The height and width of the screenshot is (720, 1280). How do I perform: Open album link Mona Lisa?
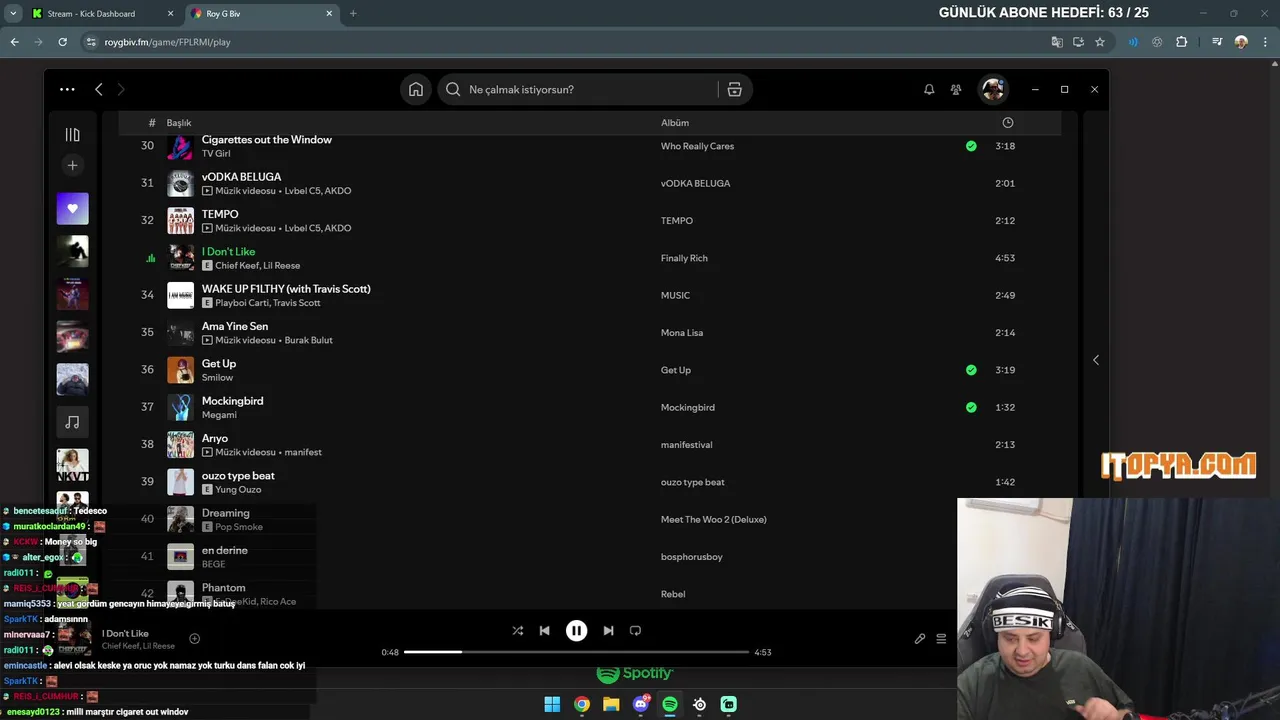(682, 333)
